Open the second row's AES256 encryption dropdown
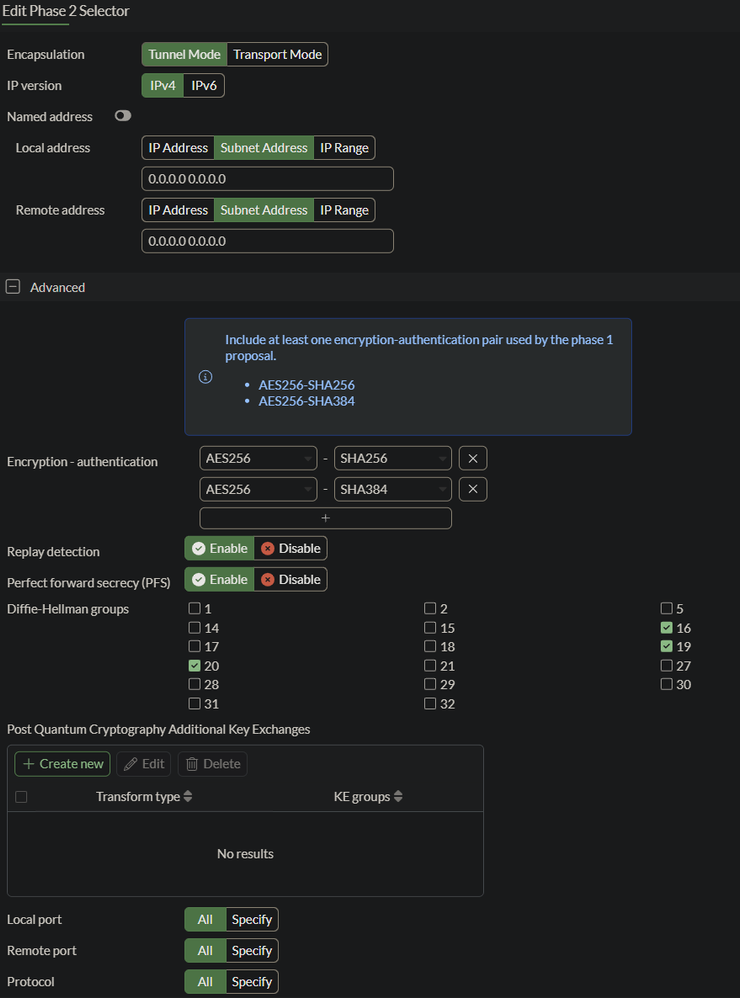 258,490
